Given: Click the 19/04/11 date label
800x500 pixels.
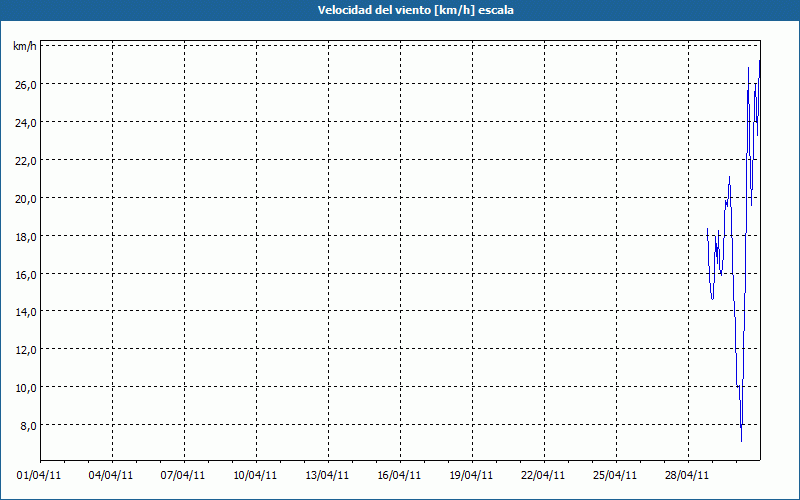Looking at the screenshot, I should (471, 475).
